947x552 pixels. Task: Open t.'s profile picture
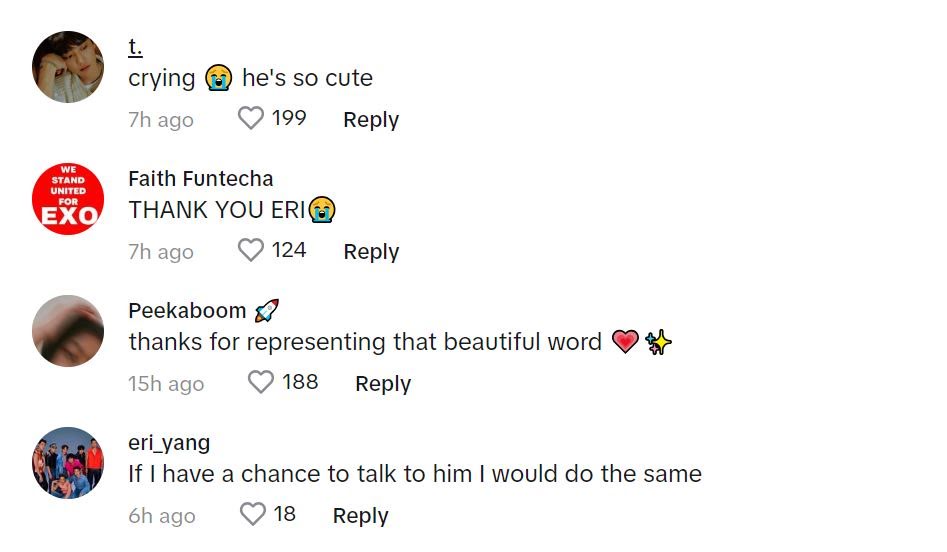(68, 67)
